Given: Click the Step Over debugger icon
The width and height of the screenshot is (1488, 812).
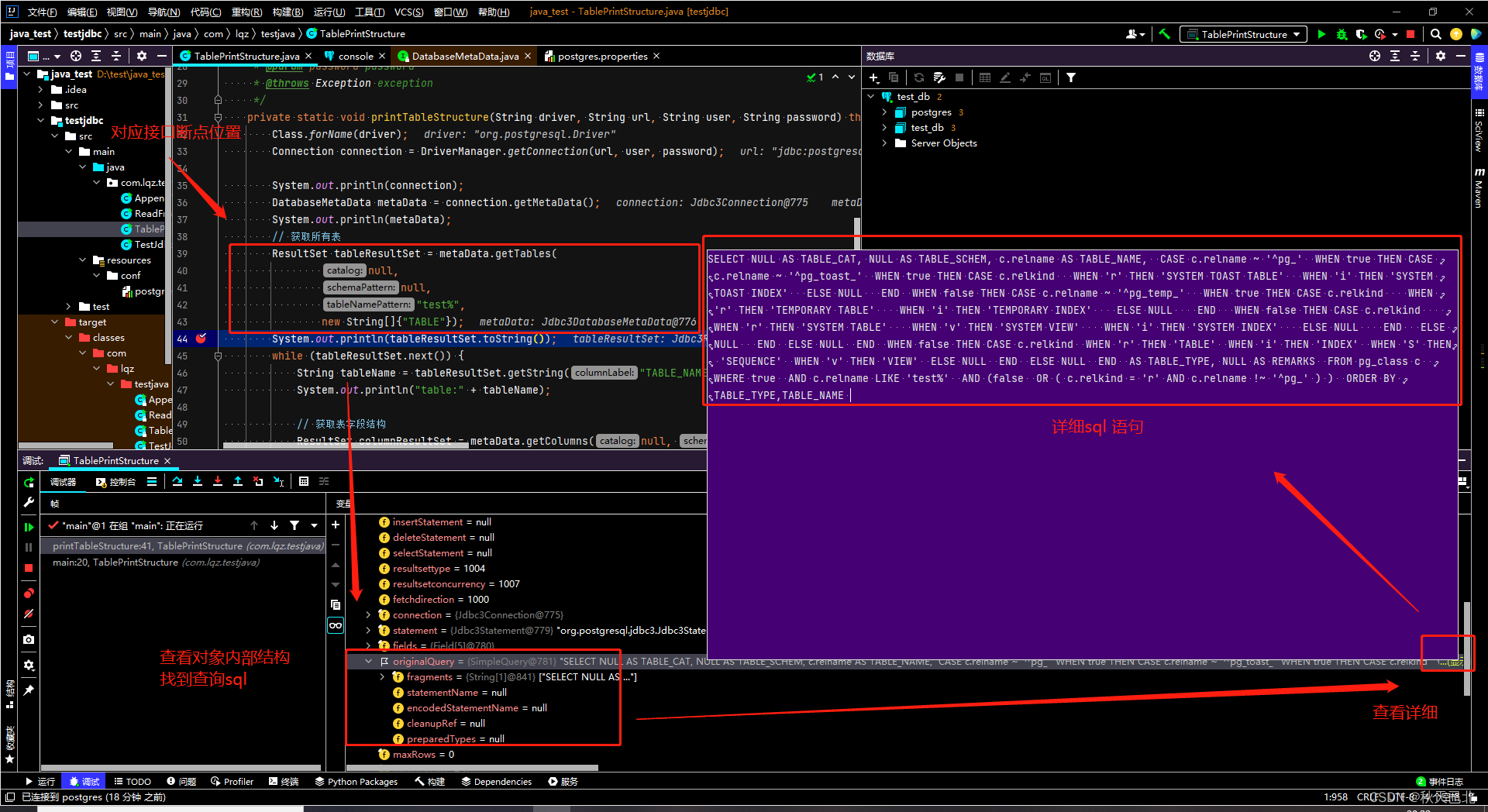Looking at the screenshot, I should coord(177,481).
